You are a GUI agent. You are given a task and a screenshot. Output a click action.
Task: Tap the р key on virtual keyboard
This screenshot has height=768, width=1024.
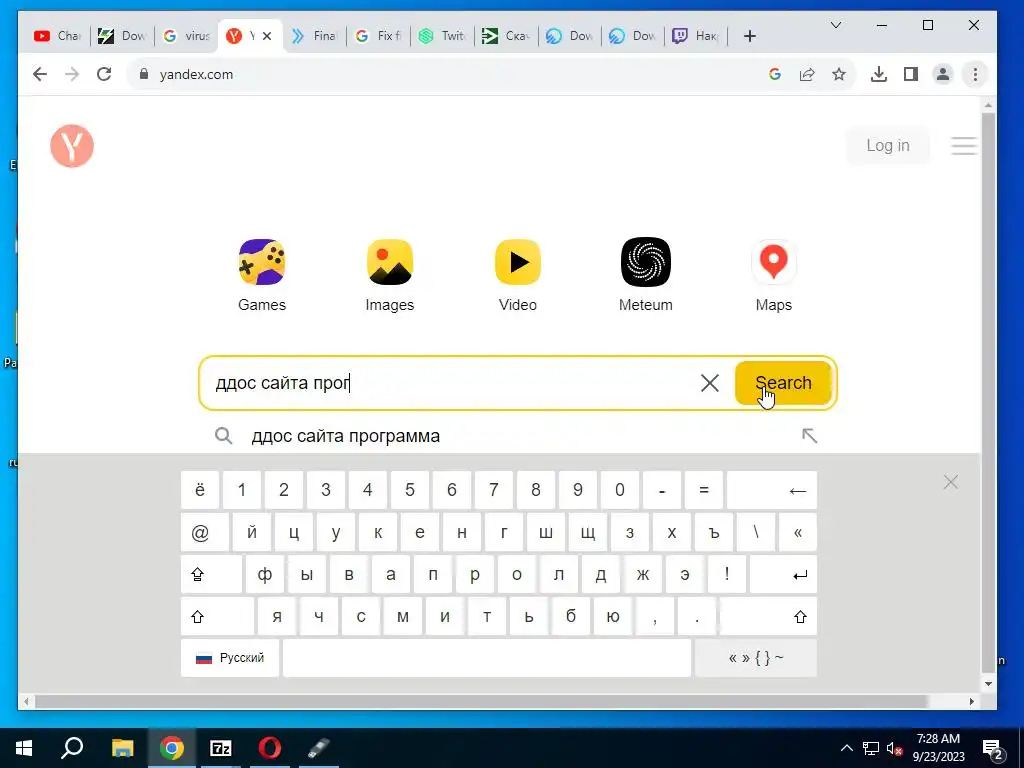[475, 575]
